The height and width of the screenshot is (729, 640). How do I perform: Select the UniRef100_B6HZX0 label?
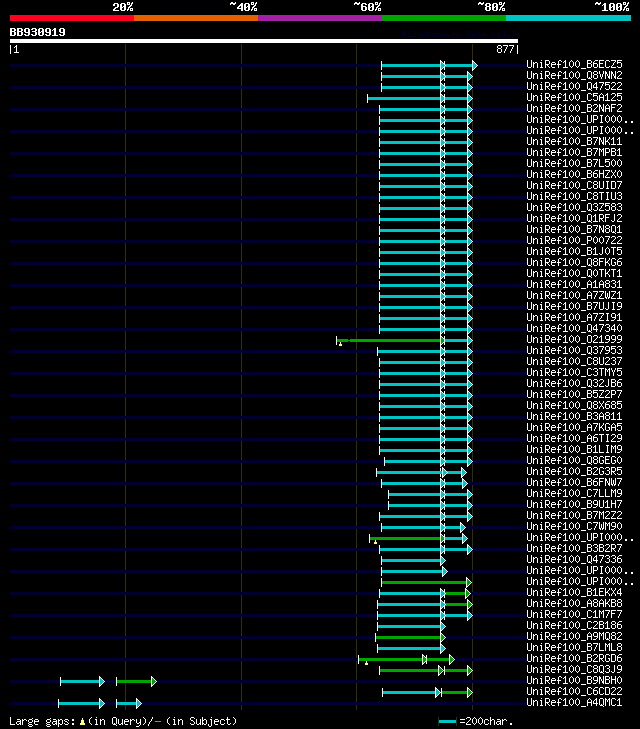tap(574, 174)
